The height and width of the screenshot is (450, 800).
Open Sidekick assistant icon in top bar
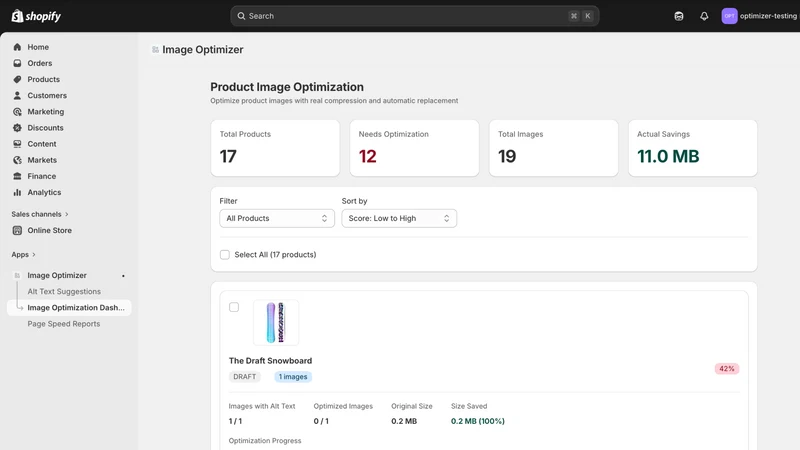(679, 16)
